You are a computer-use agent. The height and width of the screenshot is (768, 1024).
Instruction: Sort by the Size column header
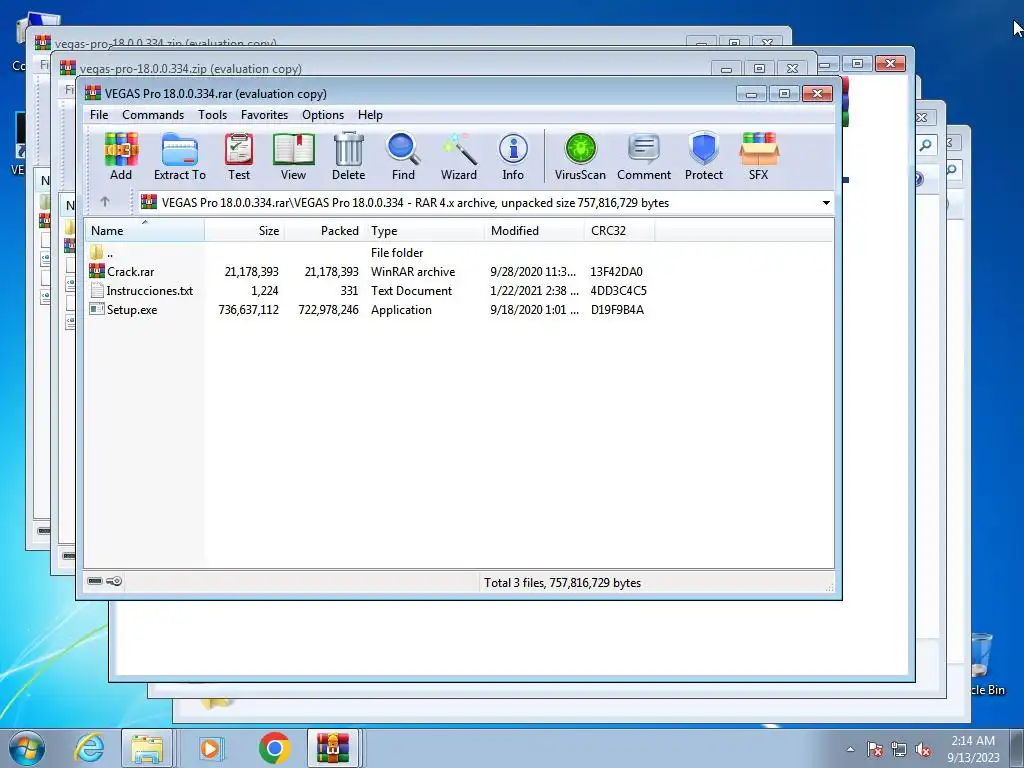244,231
